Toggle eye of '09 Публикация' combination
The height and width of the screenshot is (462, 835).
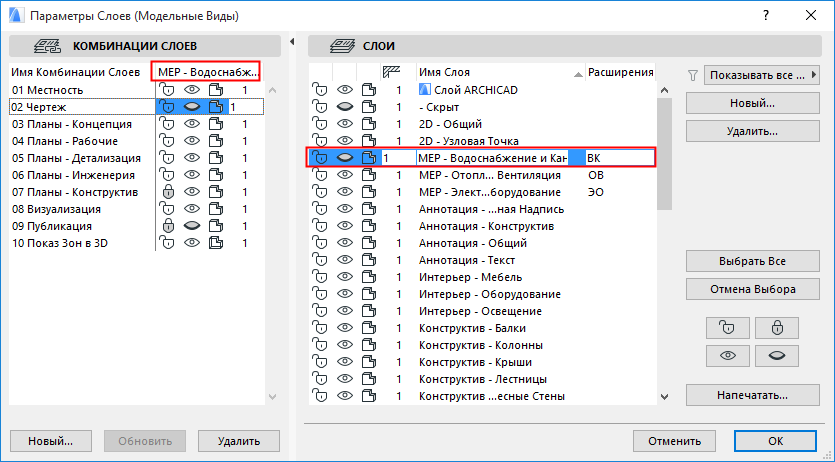(x=192, y=226)
